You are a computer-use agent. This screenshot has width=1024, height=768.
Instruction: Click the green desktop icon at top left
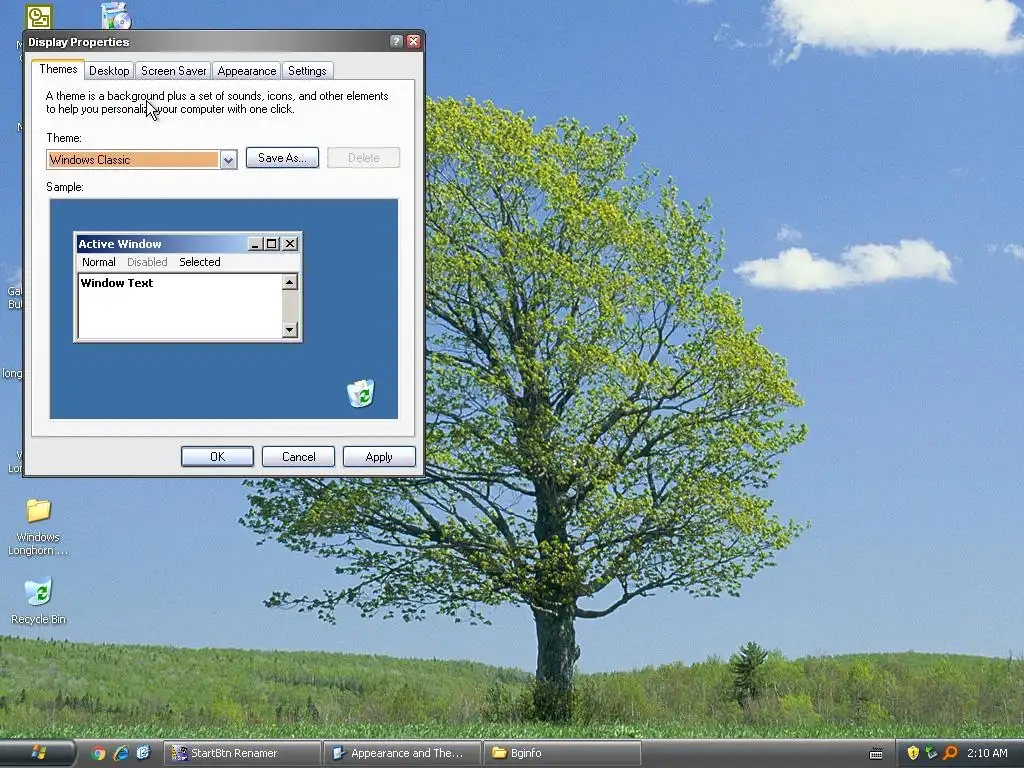pos(39,16)
